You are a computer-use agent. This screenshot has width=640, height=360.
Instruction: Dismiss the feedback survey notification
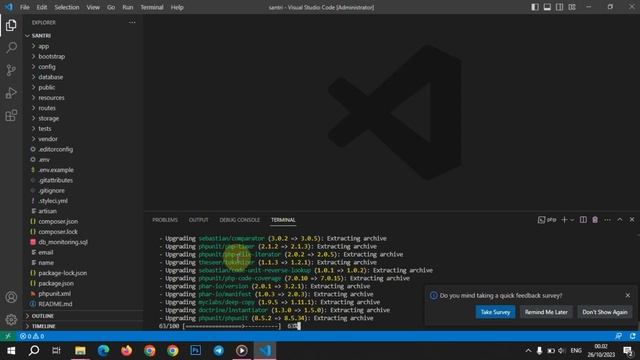click(x=628, y=295)
